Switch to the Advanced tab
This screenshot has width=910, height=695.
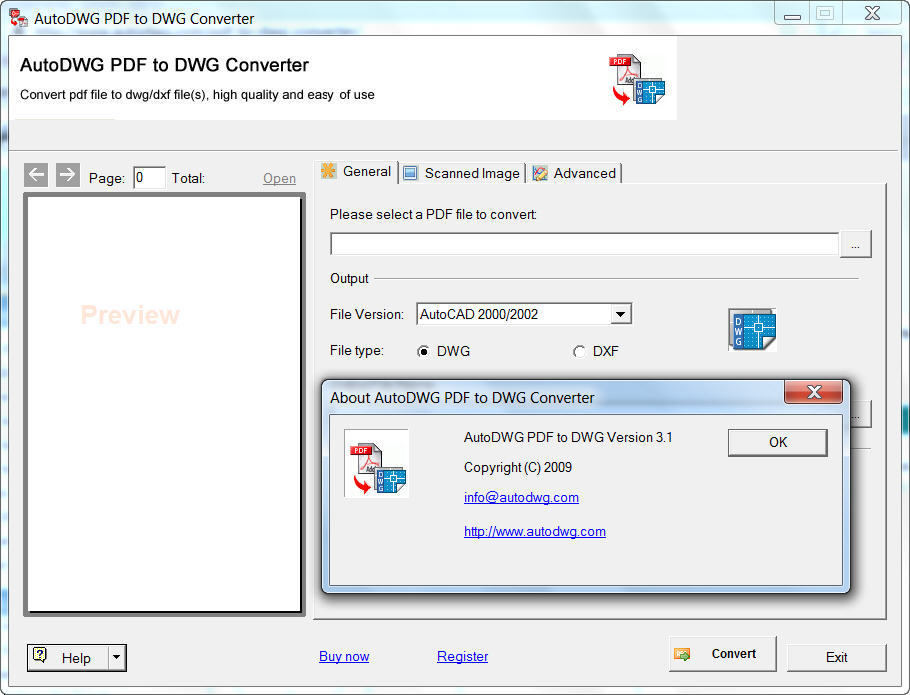click(575, 173)
